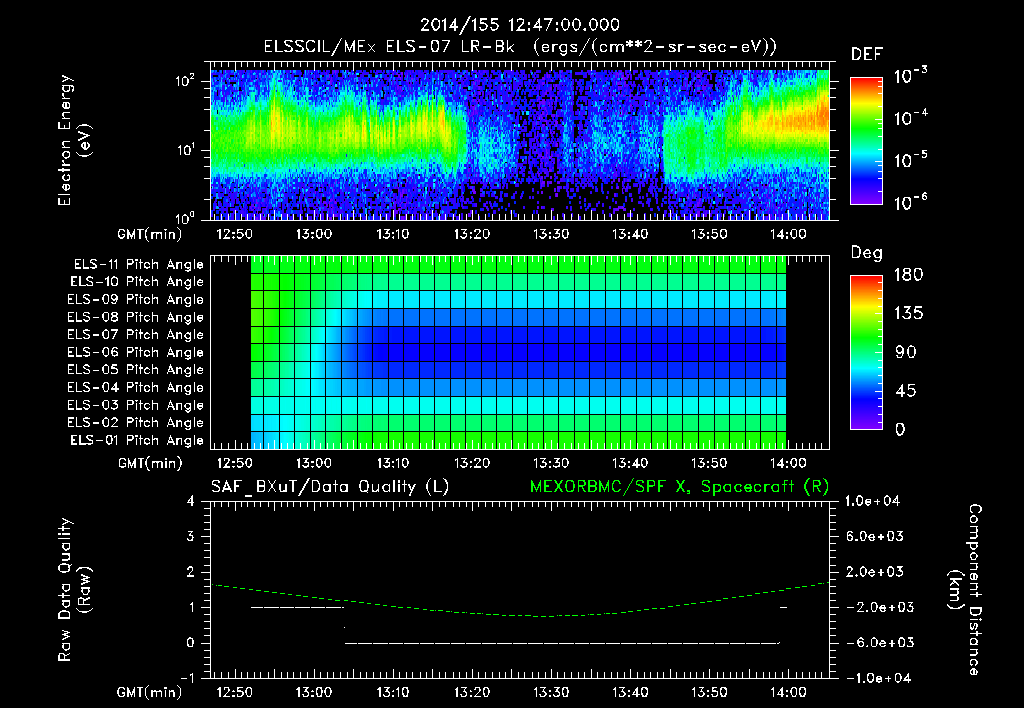
Task: Select the green MEXORBMC/SPF X, Spacecraft (R) title
Action: [679, 487]
